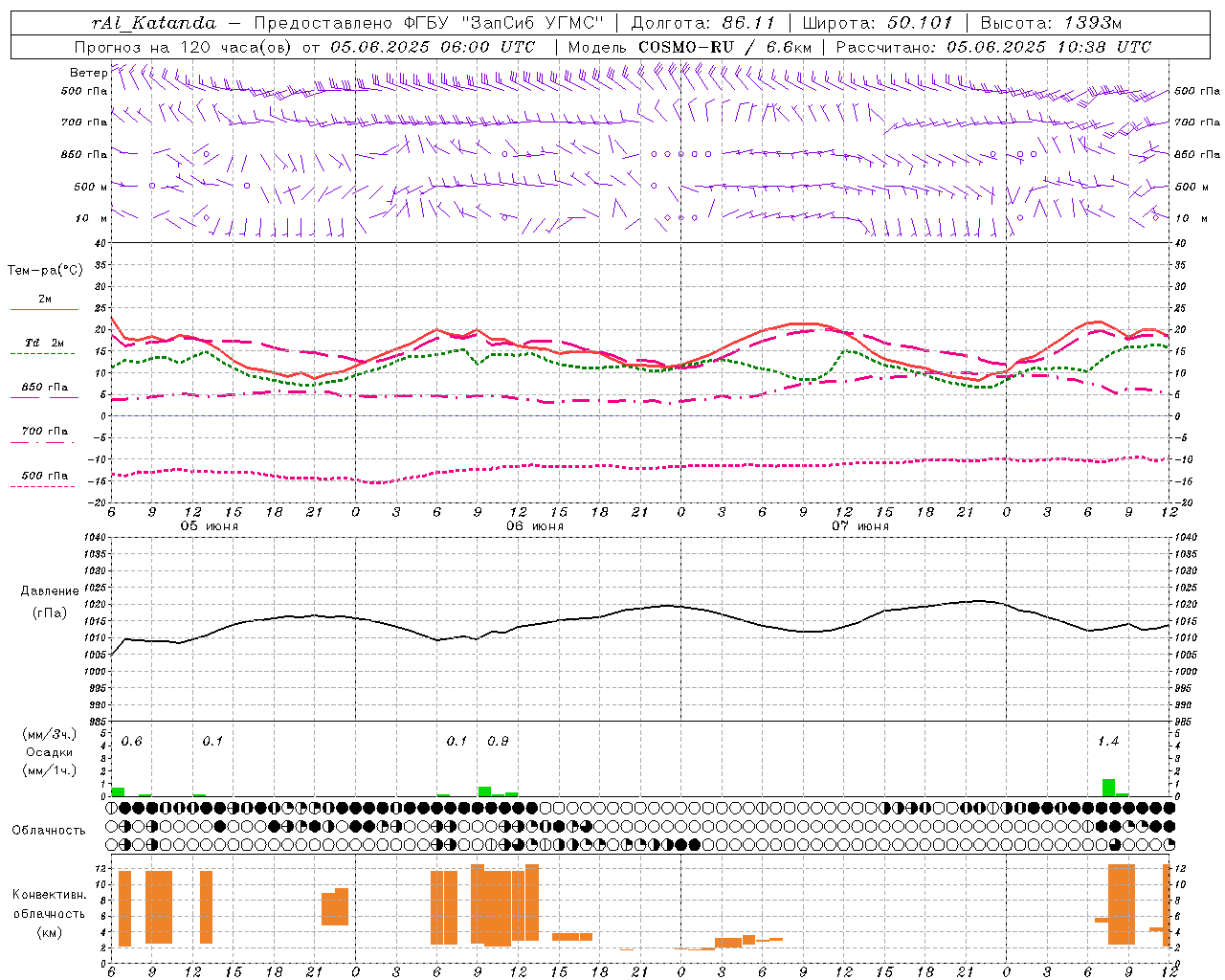
Task: Click the solid red line sample under 2м
Action: click(x=44, y=310)
